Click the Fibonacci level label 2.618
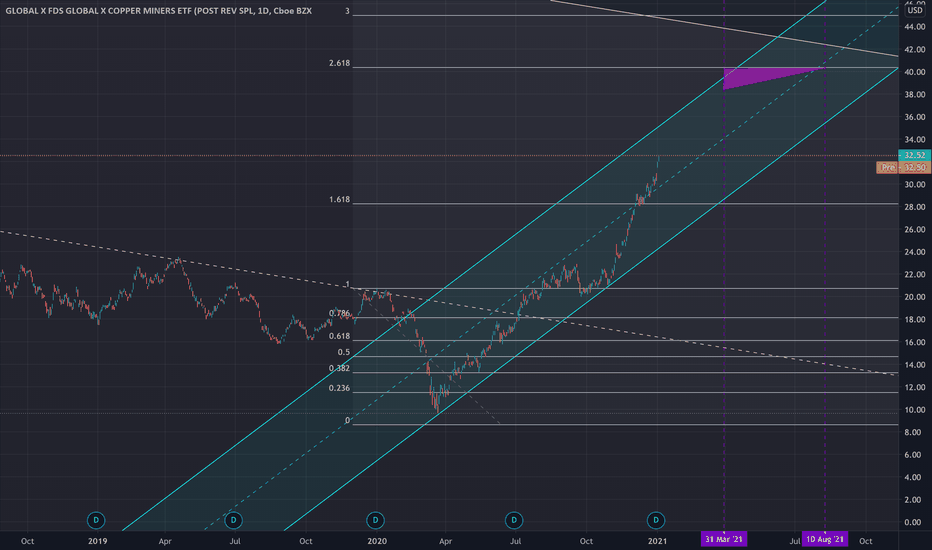This screenshot has width=932, height=550. coord(339,63)
